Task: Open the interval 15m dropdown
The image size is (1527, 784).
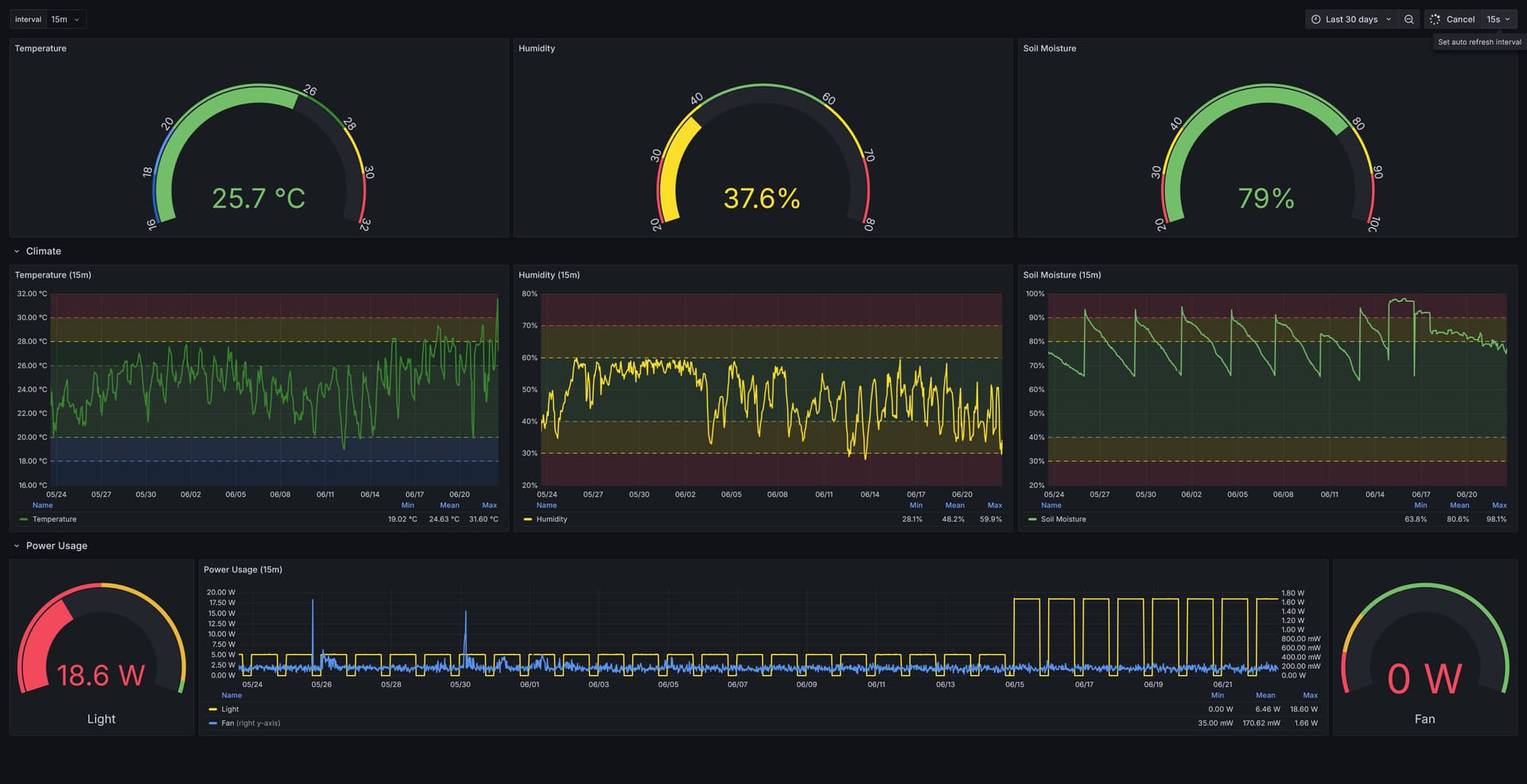Action: (x=66, y=19)
